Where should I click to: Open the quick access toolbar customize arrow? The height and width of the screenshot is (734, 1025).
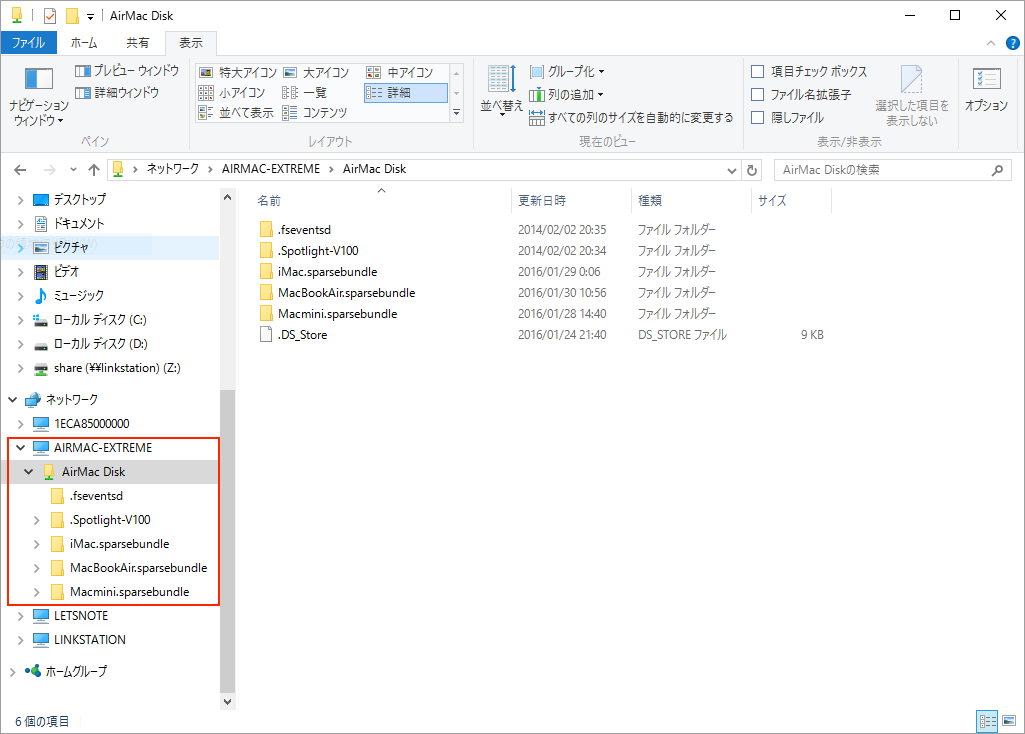click(x=90, y=16)
